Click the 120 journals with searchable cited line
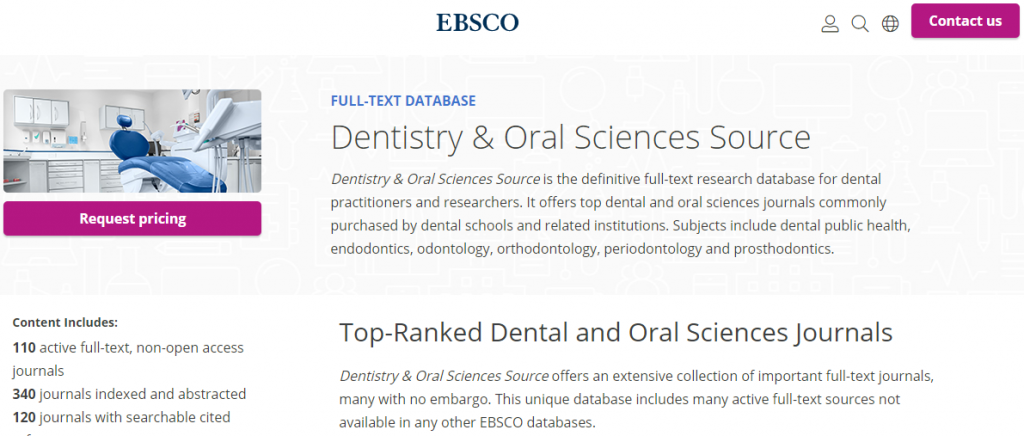The width and height of the screenshot is (1024, 436). (121, 416)
